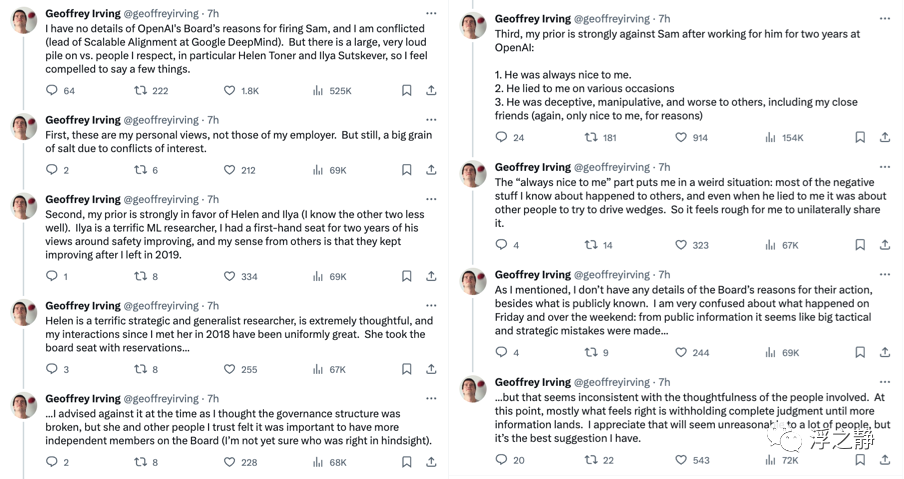Screen dimensions: 904x479
Task: Bookmark the tweet with 525K views
Action: click(406, 90)
